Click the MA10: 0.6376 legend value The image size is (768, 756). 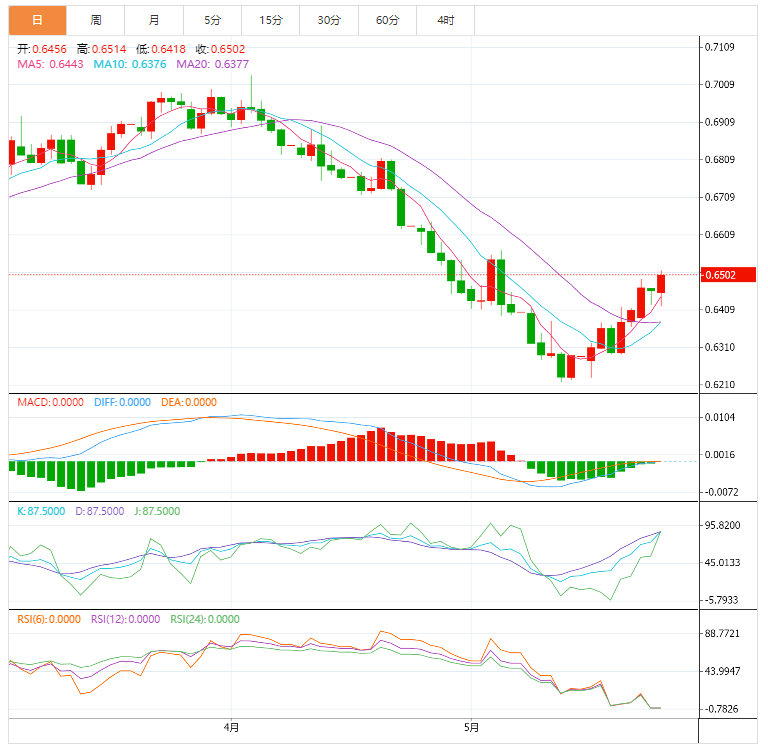pyautogui.click(x=130, y=64)
